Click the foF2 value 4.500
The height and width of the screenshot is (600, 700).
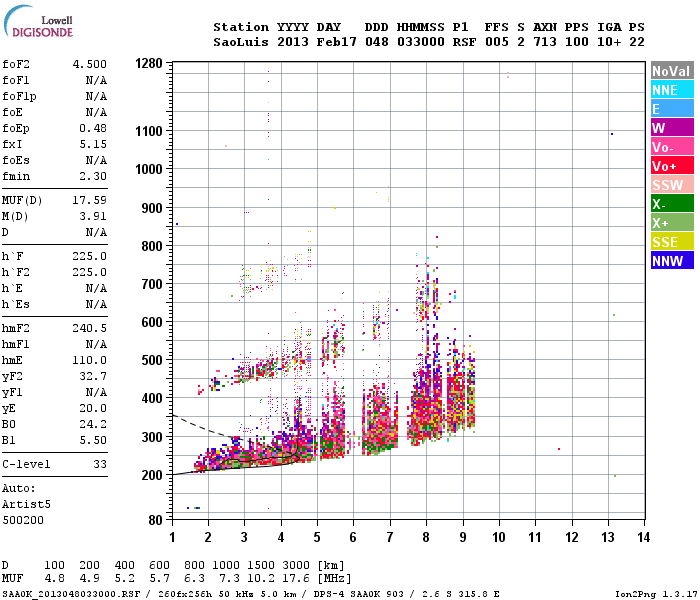(90, 64)
